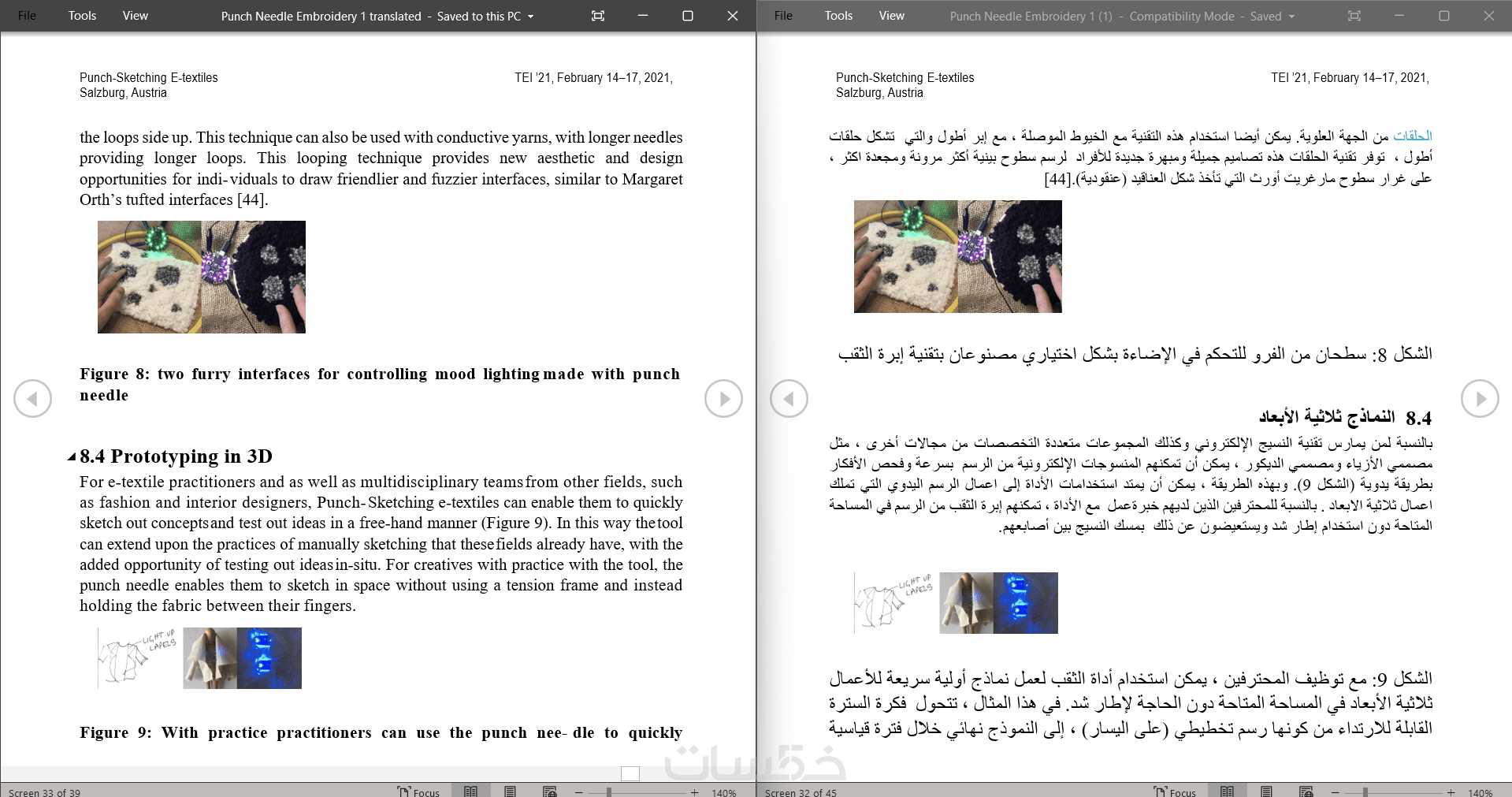
Task: Open zoom dialog via 140% in left window
Action: pos(723,792)
